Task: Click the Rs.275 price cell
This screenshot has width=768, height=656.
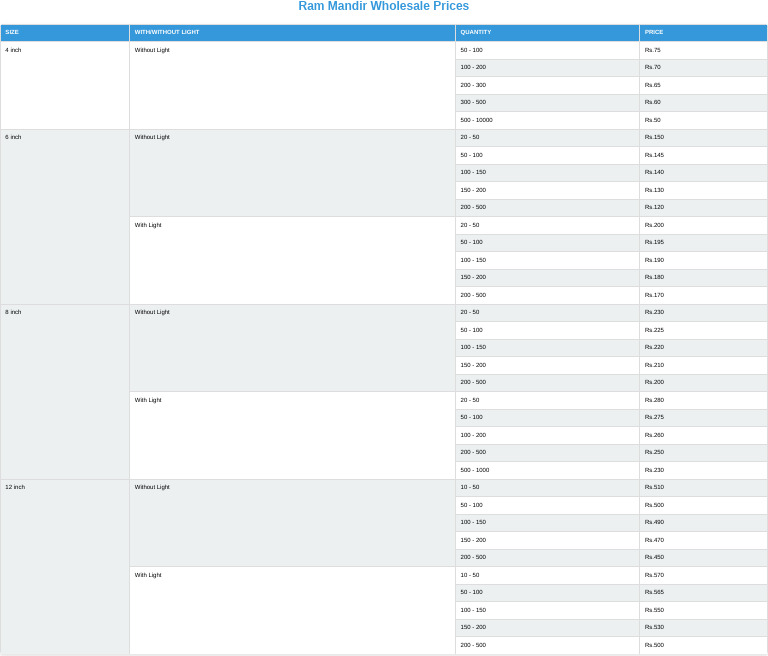Action: (x=703, y=417)
